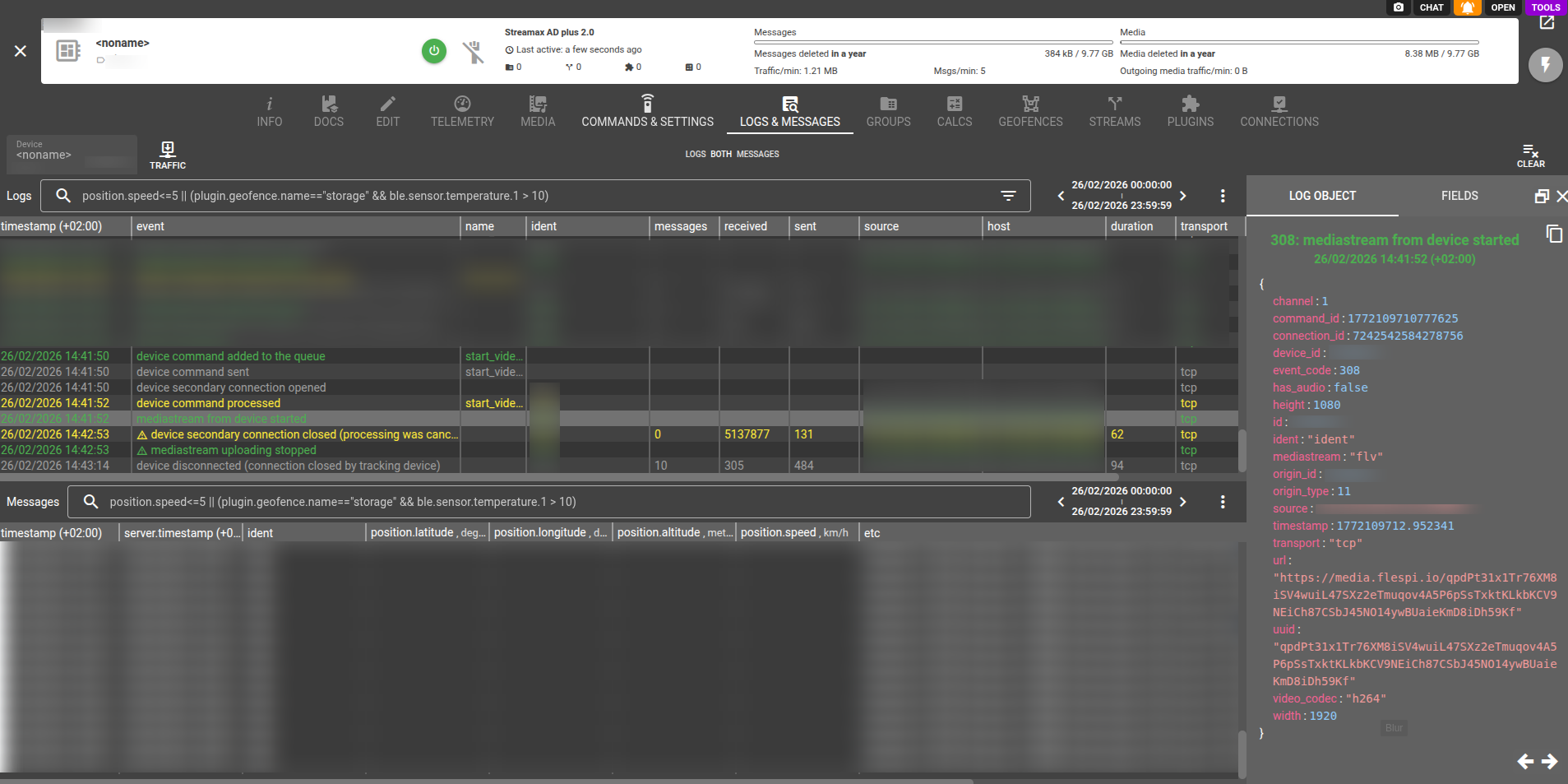Open the Commands & Settings tab
Screen dimensions: 1568x784
647,111
